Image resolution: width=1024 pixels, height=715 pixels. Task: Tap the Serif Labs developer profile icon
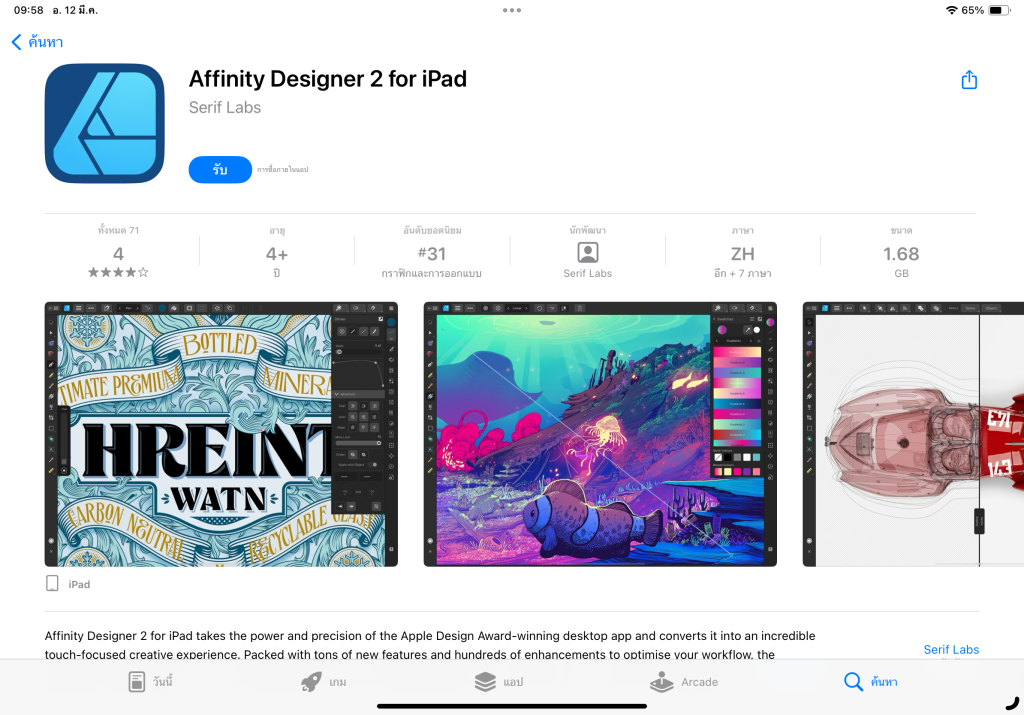tap(588, 253)
